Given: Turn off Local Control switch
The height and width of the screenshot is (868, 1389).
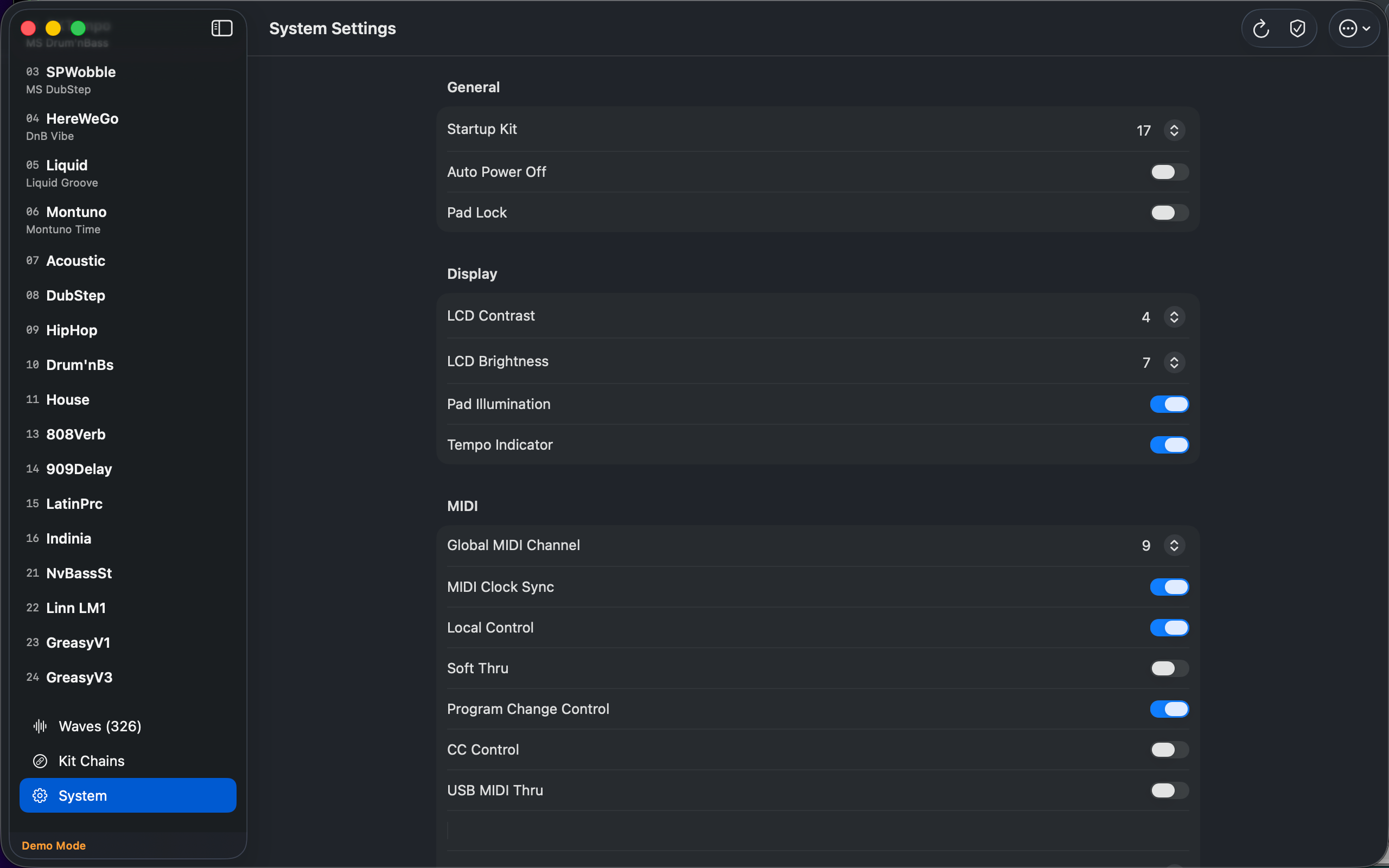Looking at the screenshot, I should [1169, 628].
